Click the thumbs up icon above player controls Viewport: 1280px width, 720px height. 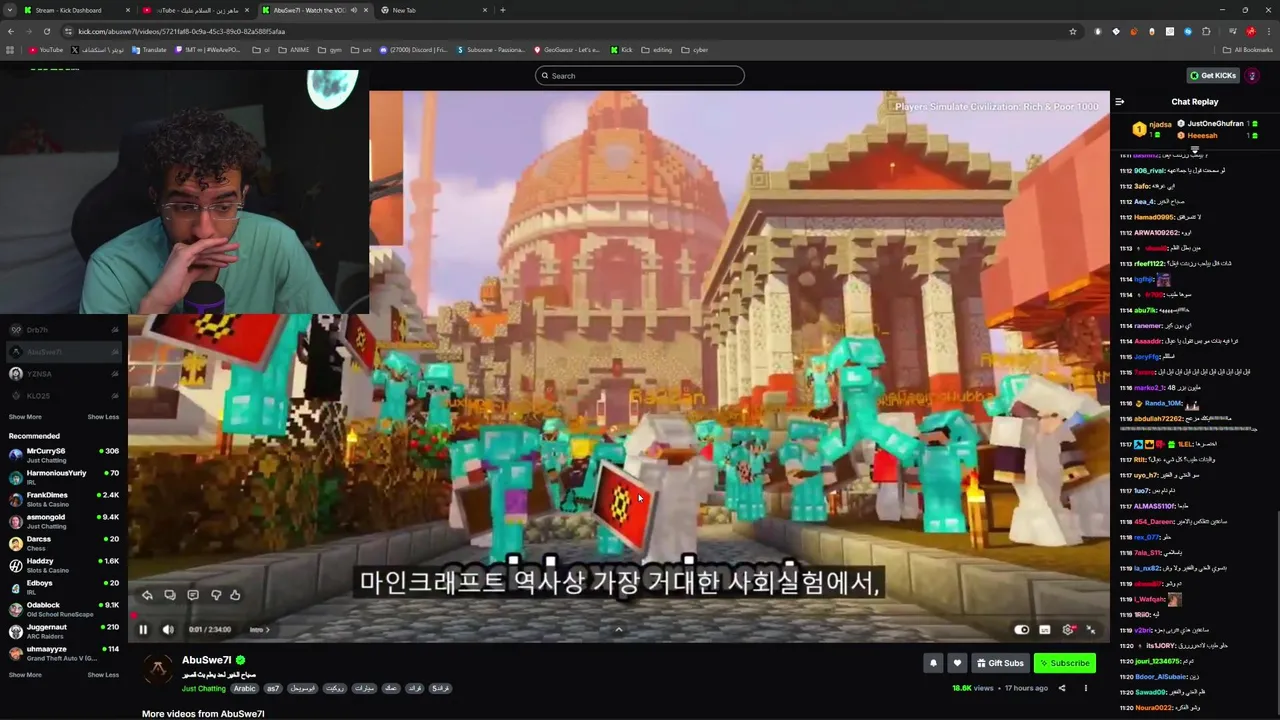pyautogui.click(x=235, y=595)
